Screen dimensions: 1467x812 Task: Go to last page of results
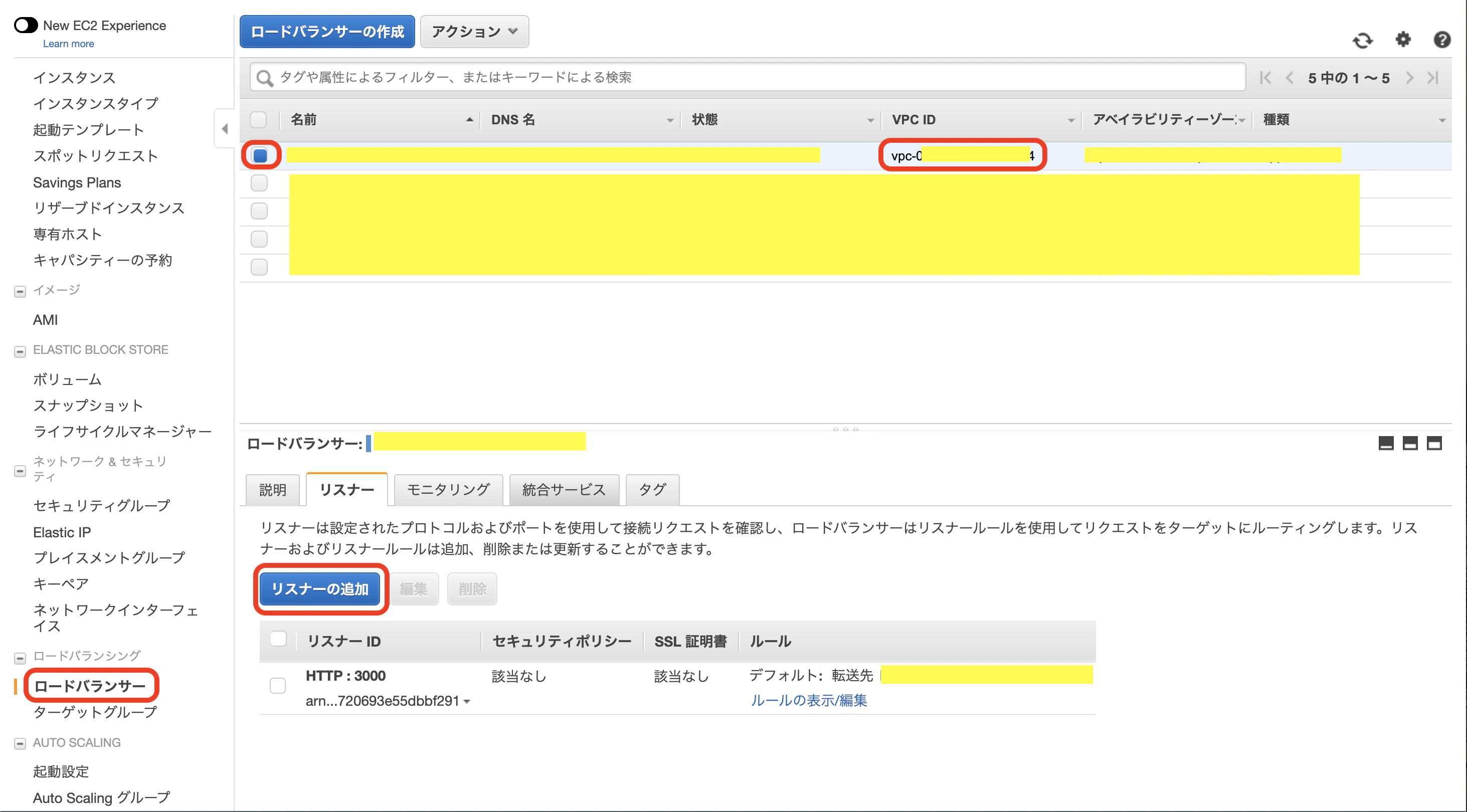click(x=1433, y=78)
